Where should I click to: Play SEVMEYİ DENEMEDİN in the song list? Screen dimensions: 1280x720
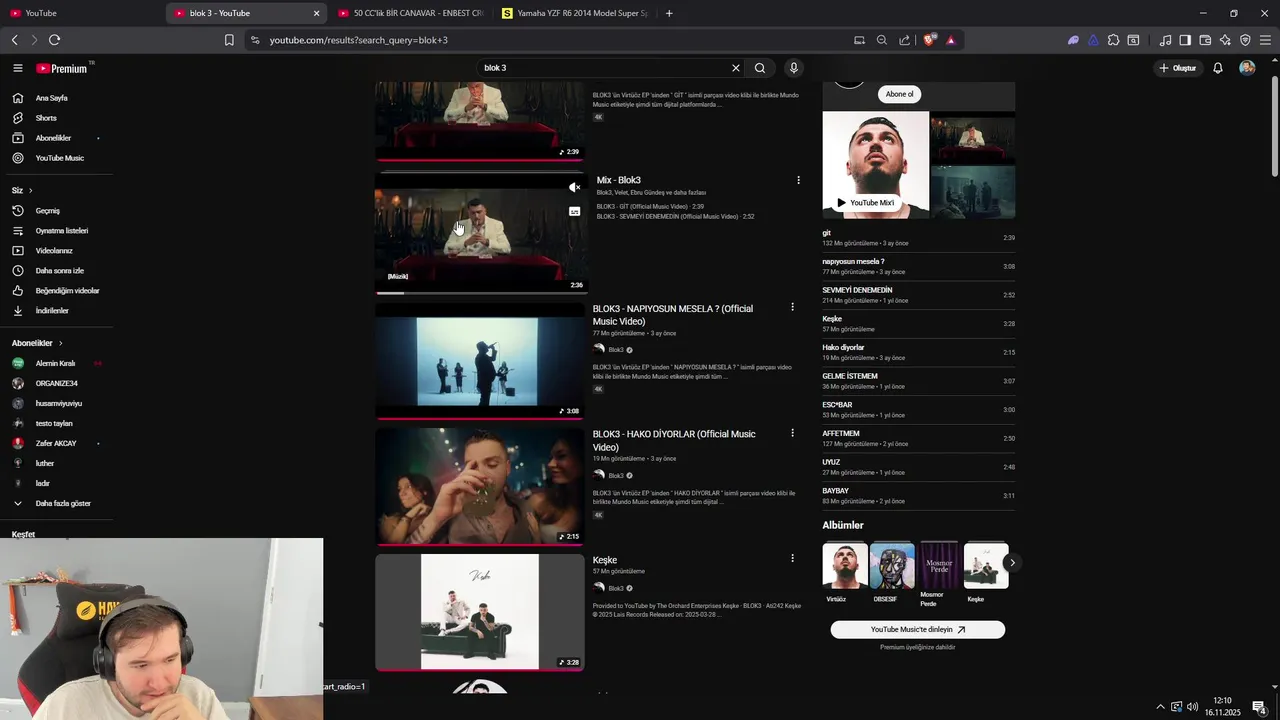tap(918, 295)
